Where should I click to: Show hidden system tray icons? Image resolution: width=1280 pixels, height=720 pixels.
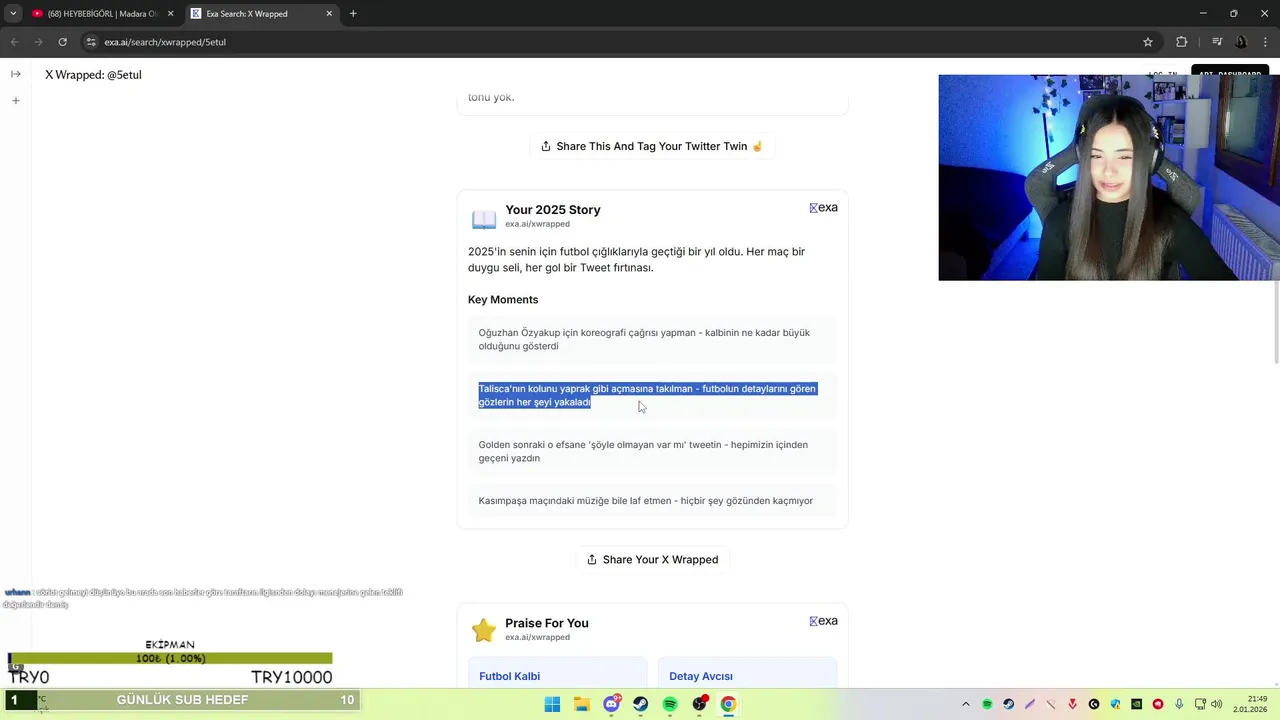coord(965,704)
